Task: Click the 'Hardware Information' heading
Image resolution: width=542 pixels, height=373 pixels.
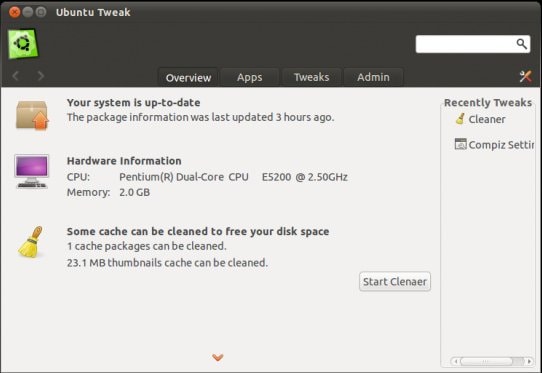Action: pyautogui.click(x=124, y=161)
